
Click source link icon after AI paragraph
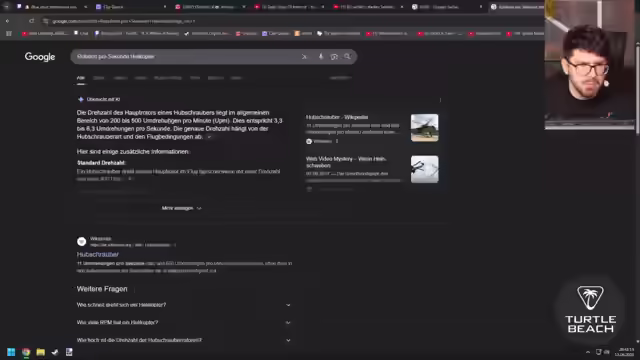tap(209, 137)
